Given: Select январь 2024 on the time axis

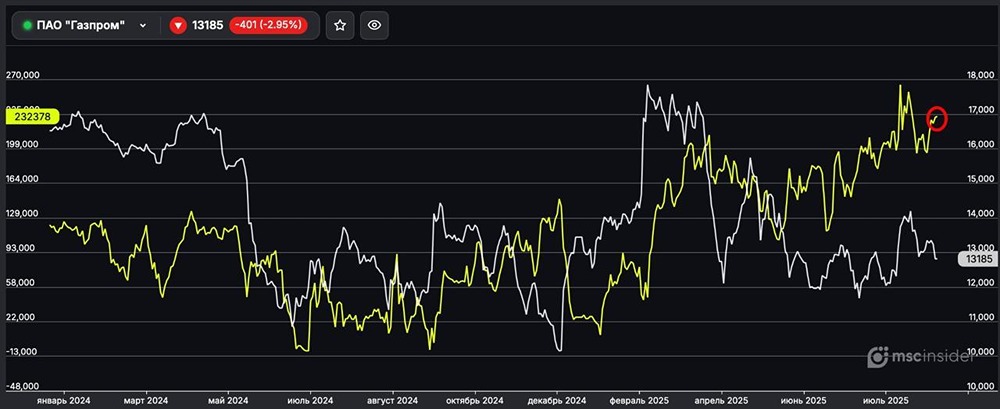Looking at the screenshot, I should click(65, 399).
